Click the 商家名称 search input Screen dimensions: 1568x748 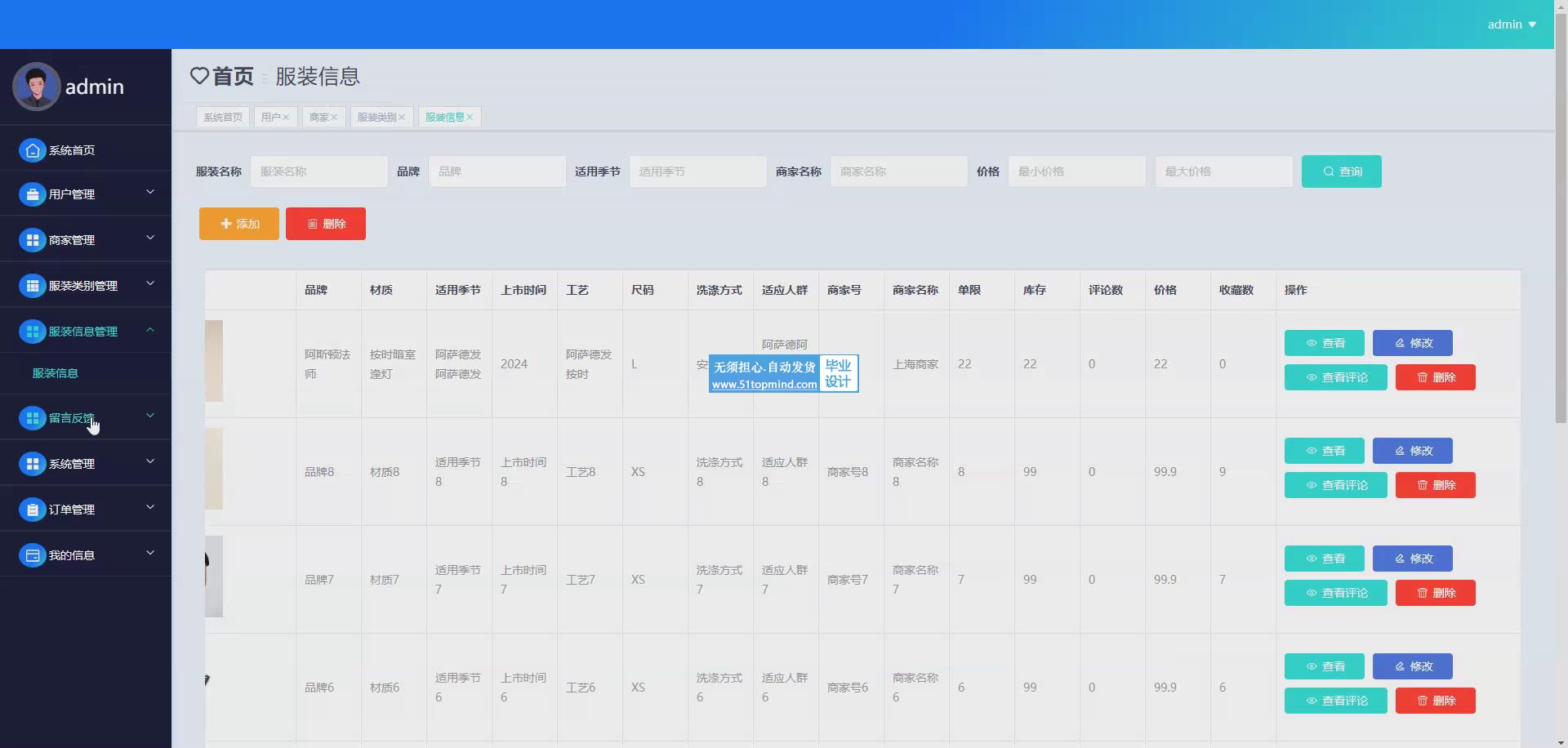[899, 171]
